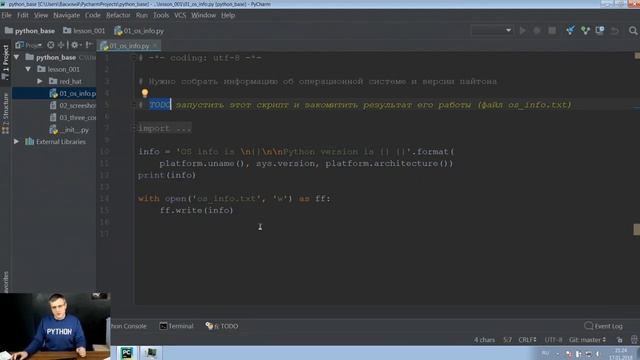Click lesson_001 in the navigation breadcrumb
Viewport: 640px width, 360px height.
[x=84, y=31]
